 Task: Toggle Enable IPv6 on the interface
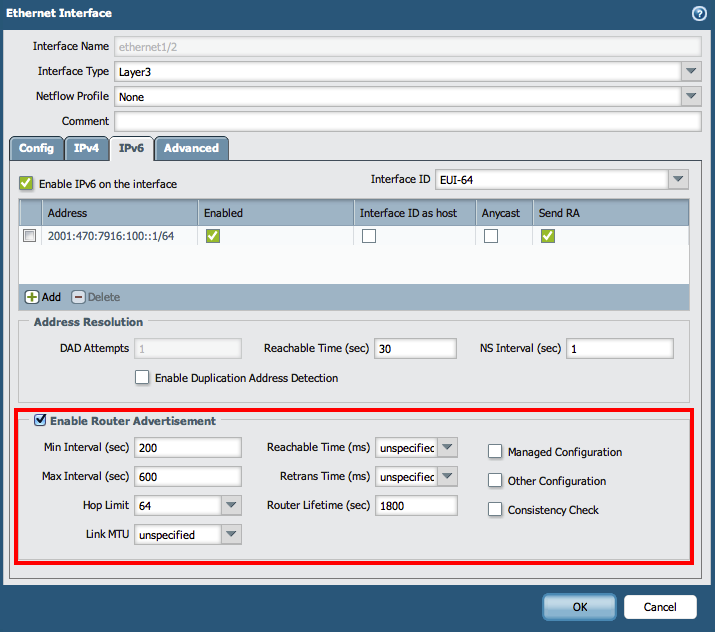point(26,184)
